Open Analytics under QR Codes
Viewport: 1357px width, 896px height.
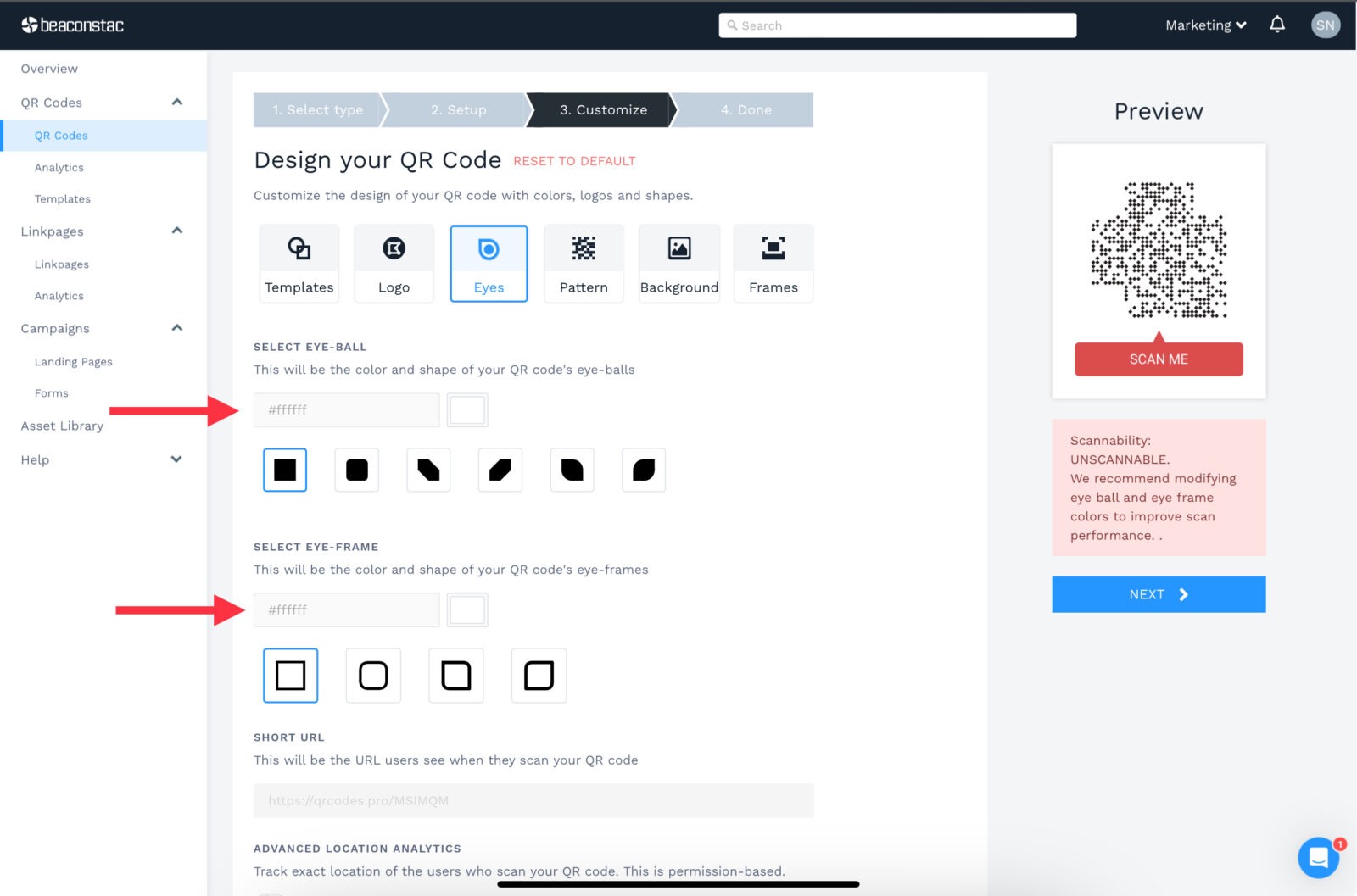click(59, 167)
